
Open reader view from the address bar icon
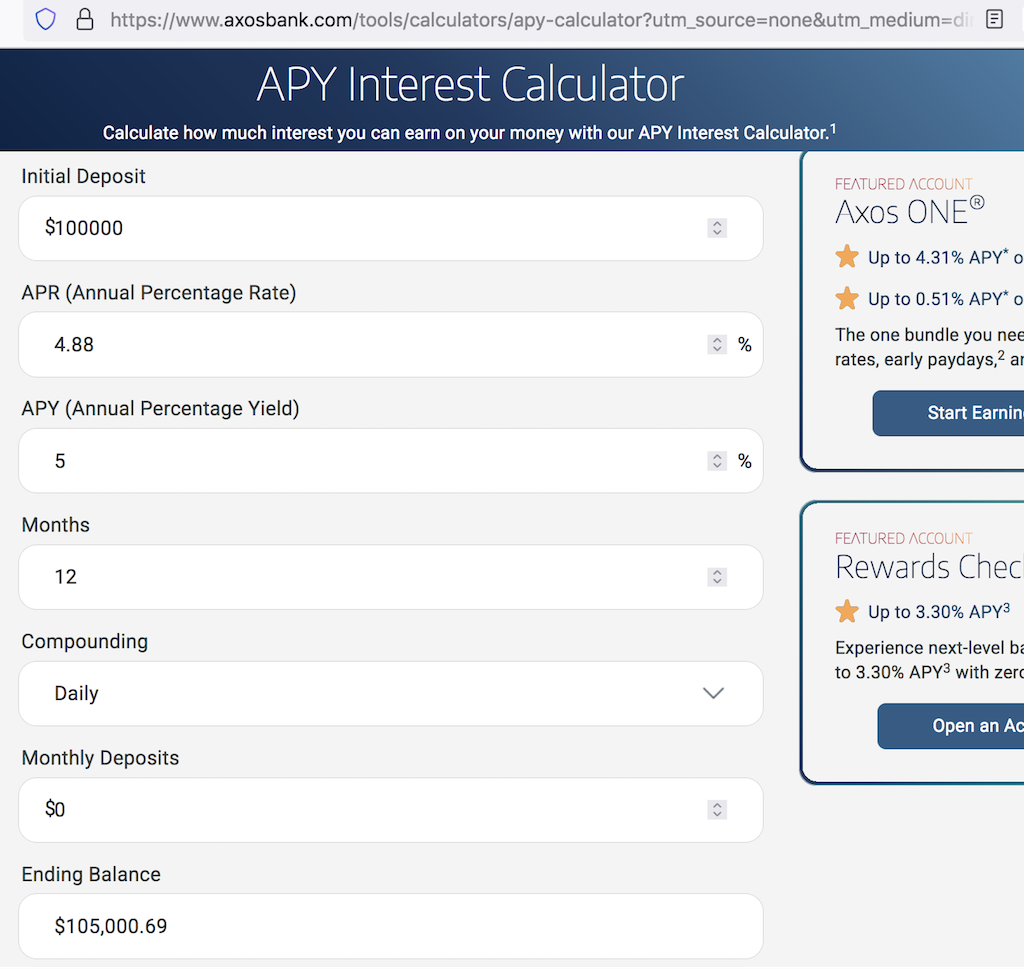pos(994,18)
